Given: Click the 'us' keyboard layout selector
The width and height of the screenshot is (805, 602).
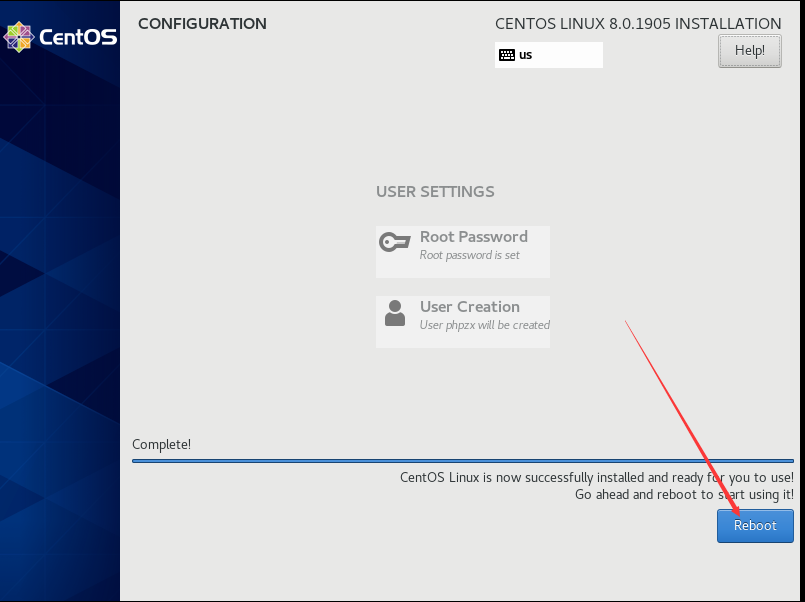Looking at the screenshot, I should [x=548, y=55].
